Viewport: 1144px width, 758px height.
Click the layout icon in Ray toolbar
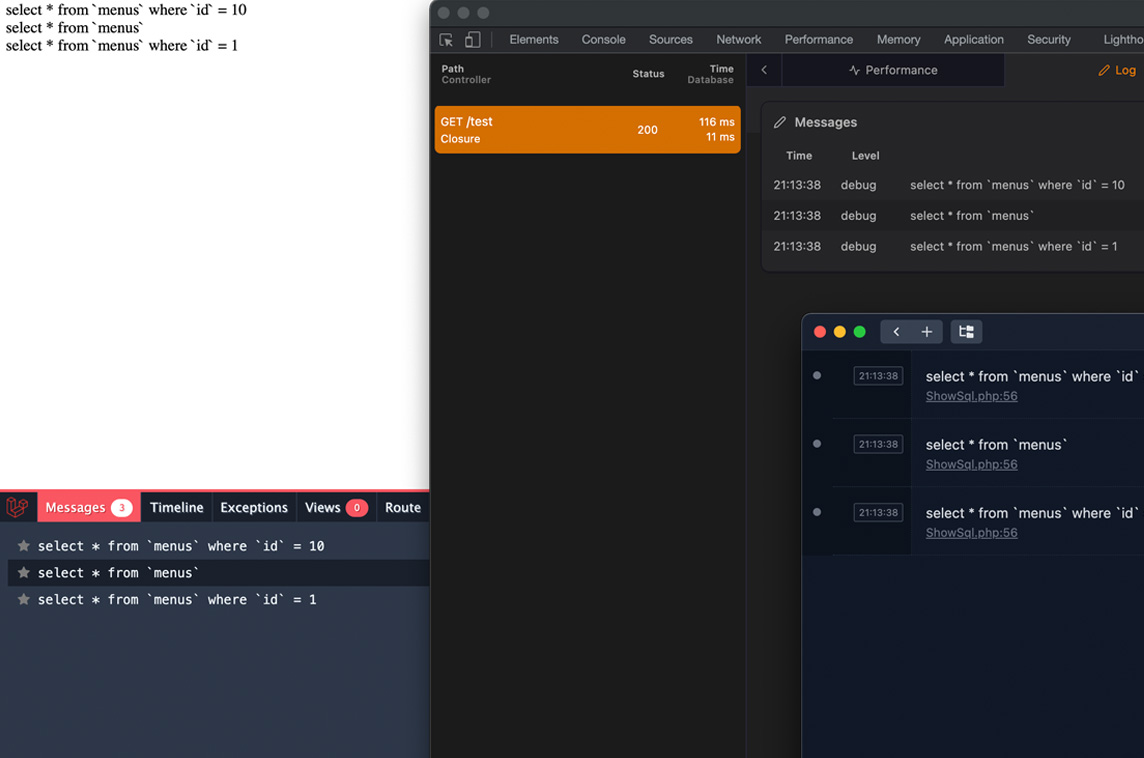tap(966, 332)
